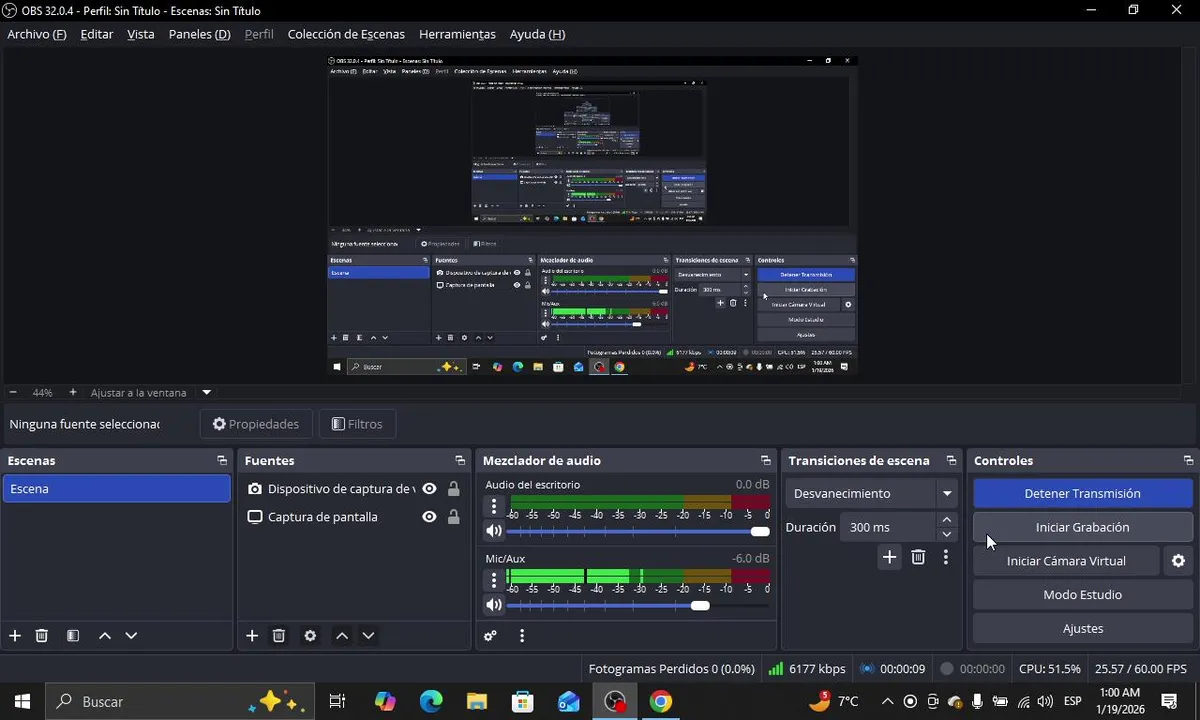Open the Editar menu
The height and width of the screenshot is (720, 1200).
(x=97, y=34)
